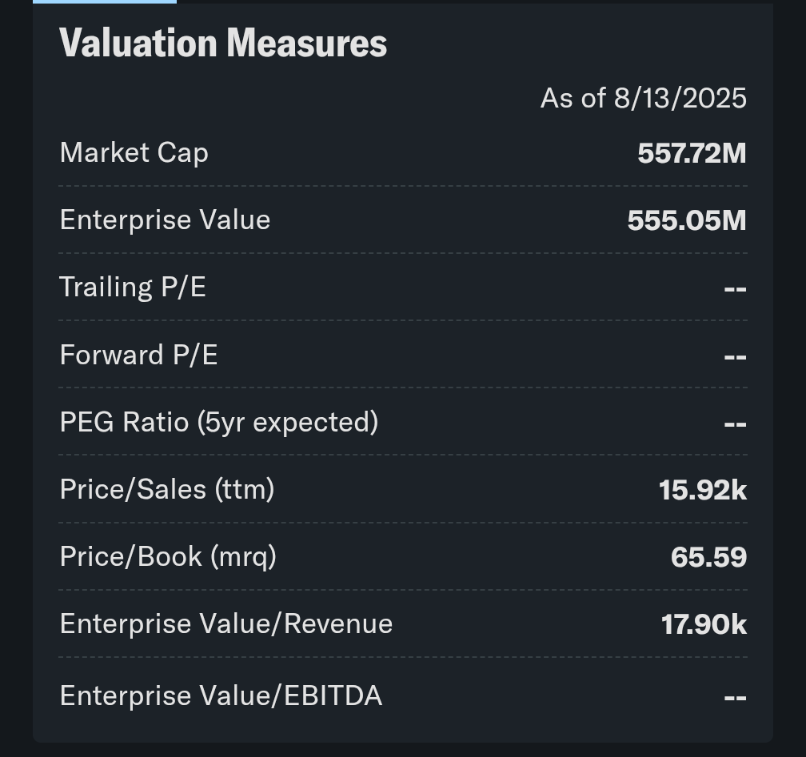Select the Forward P/E label

click(139, 355)
